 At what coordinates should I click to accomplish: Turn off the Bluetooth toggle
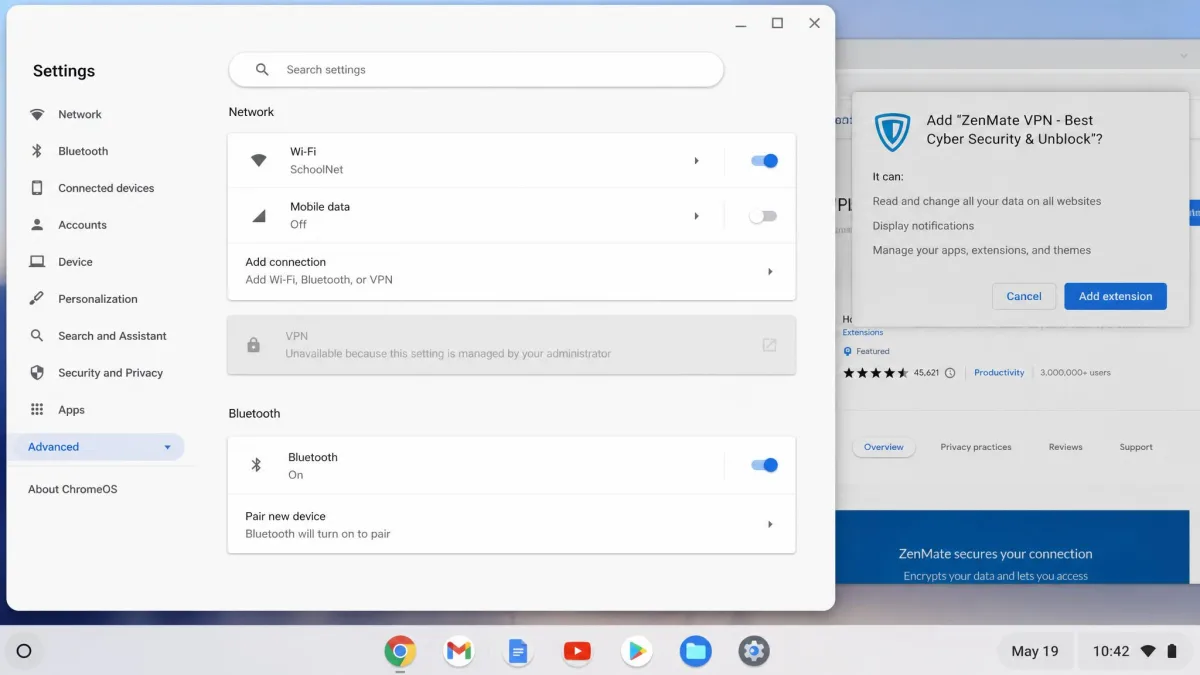(x=764, y=465)
